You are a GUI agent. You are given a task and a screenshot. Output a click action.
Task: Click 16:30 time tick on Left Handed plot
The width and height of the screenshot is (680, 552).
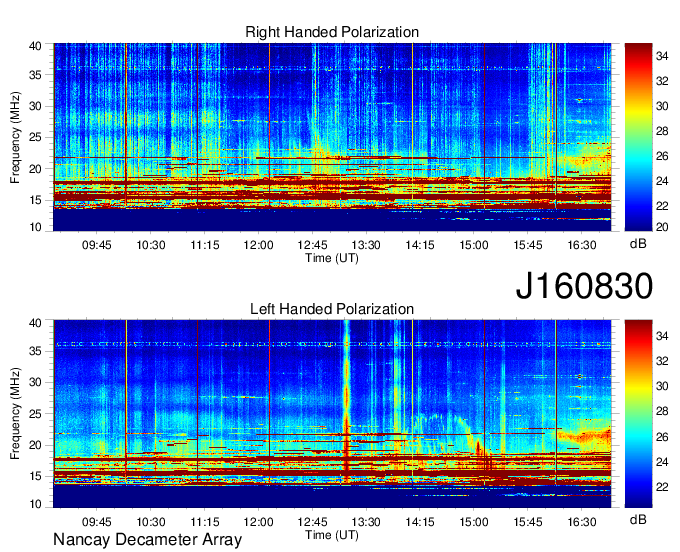(582, 522)
